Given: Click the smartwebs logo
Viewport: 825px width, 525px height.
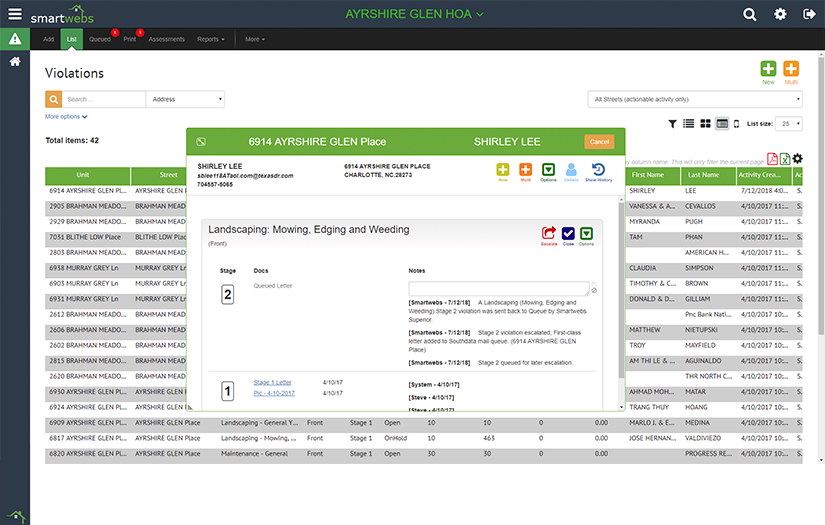Looking at the screenshot, I should (62, 15).
